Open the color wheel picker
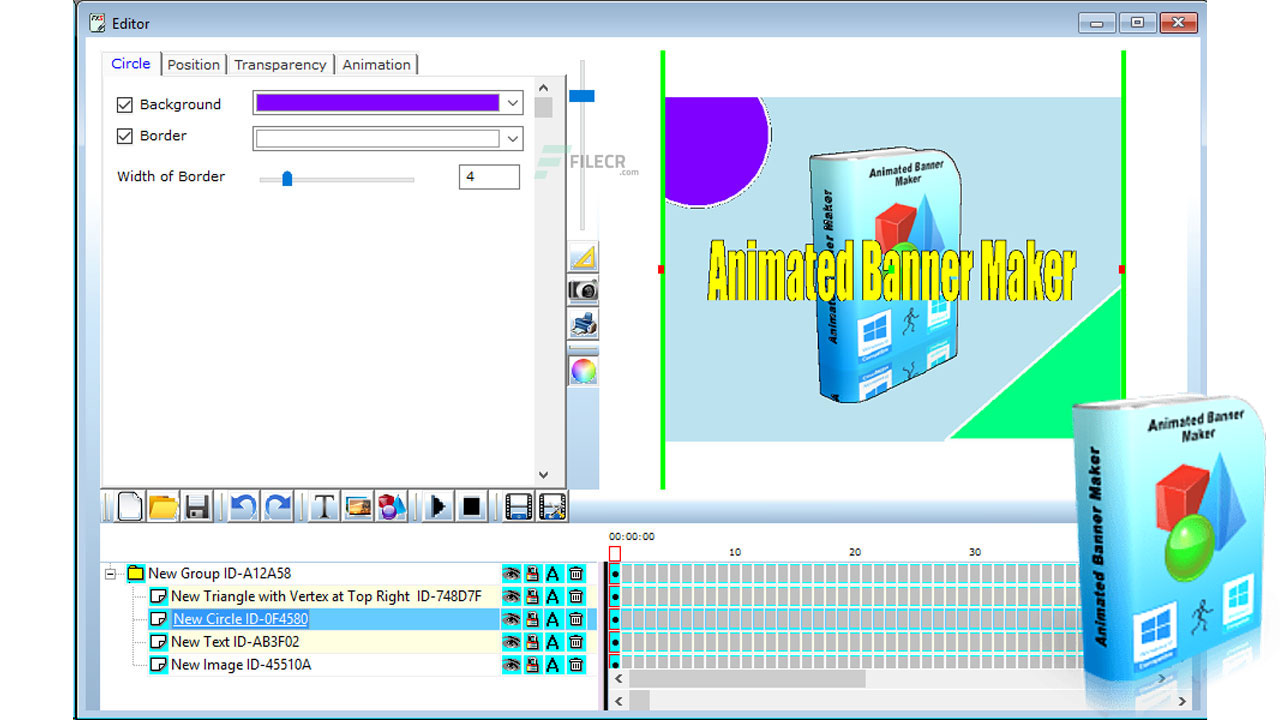 (583, 370)
